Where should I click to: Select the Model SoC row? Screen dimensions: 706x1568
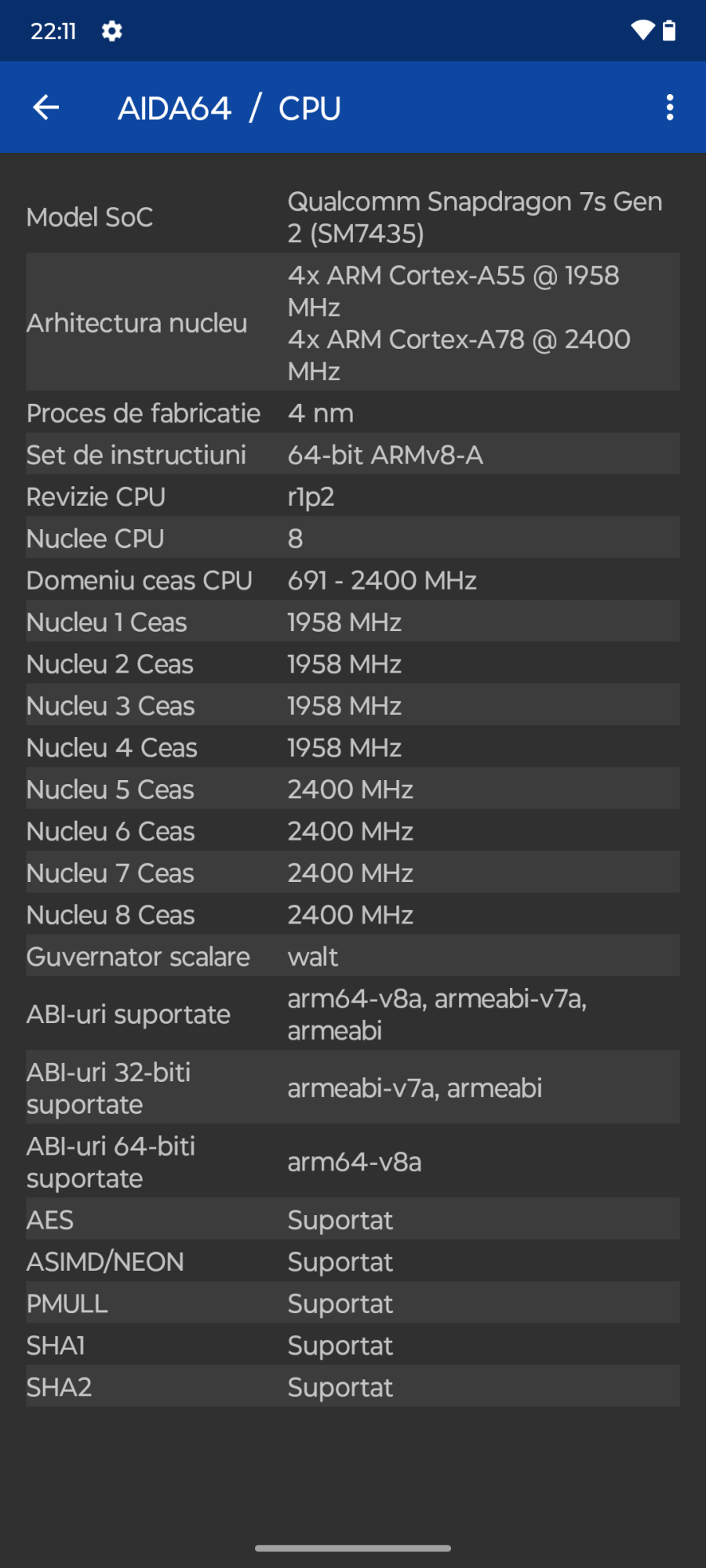coord(352,217)
